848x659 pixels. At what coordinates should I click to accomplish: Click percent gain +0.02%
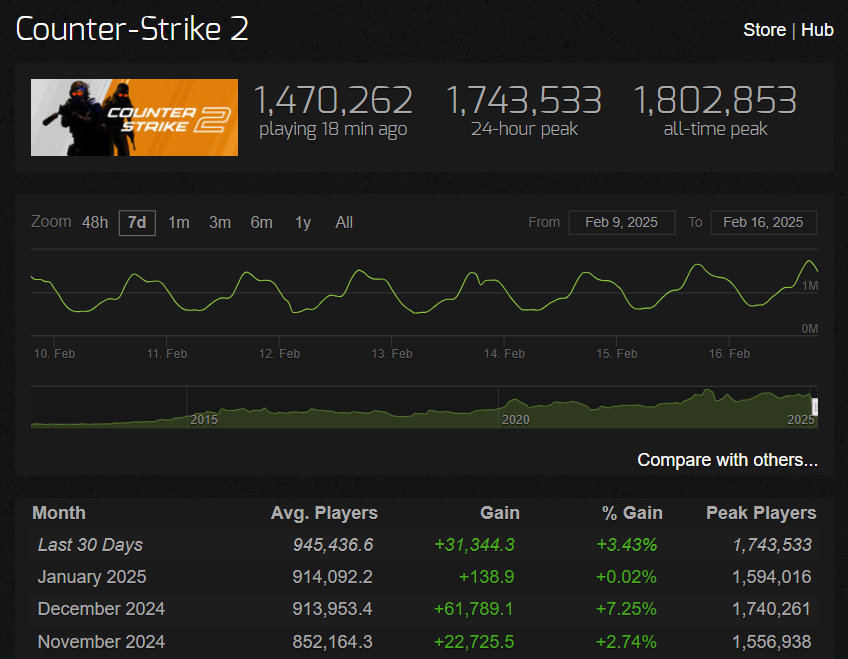coord(626,577)
